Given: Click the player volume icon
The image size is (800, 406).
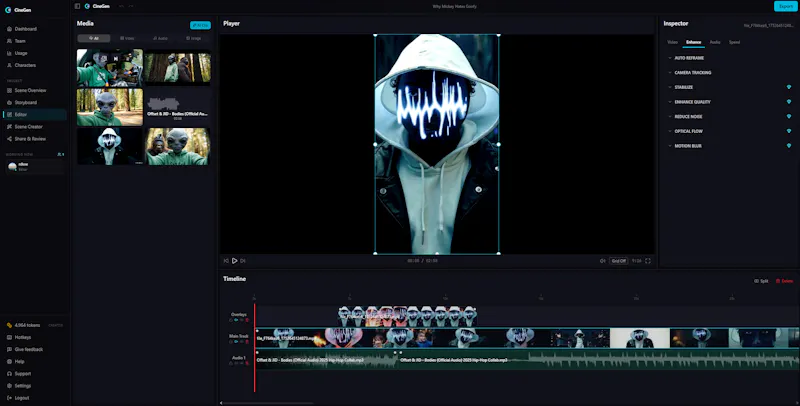Looking at the screenshot, I should [603, 261].
